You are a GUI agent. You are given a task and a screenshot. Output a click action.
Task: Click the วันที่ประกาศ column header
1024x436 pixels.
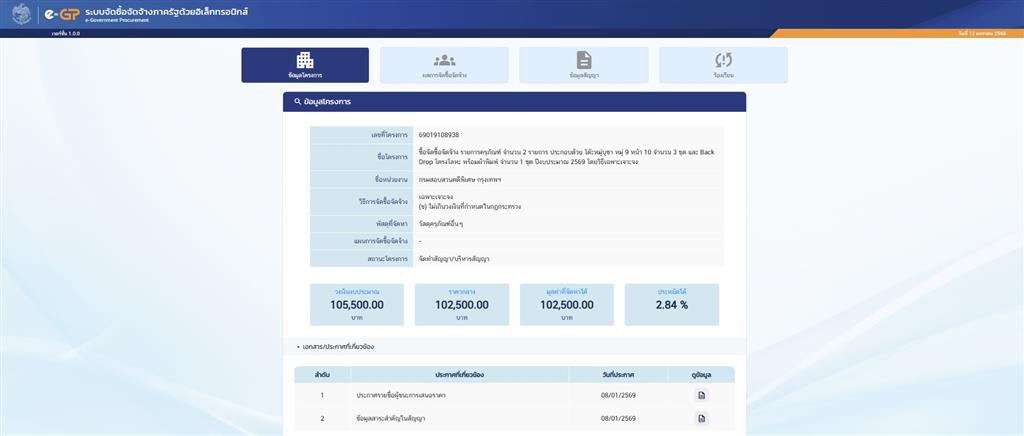[x=619, y=374]
